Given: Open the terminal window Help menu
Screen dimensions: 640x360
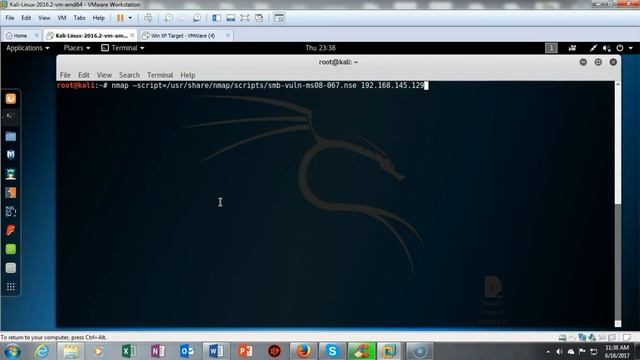Looking at the screenshot, I should click(188, 75).
